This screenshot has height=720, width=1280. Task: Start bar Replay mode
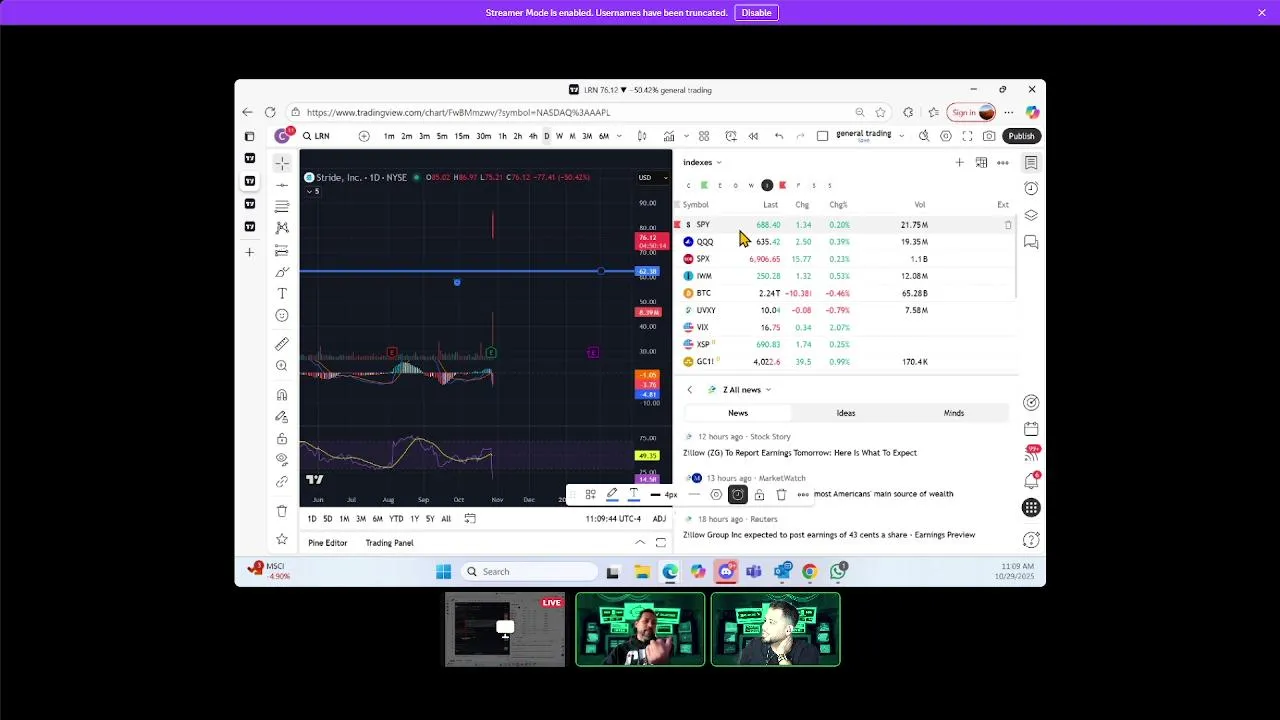coord(753,136)
